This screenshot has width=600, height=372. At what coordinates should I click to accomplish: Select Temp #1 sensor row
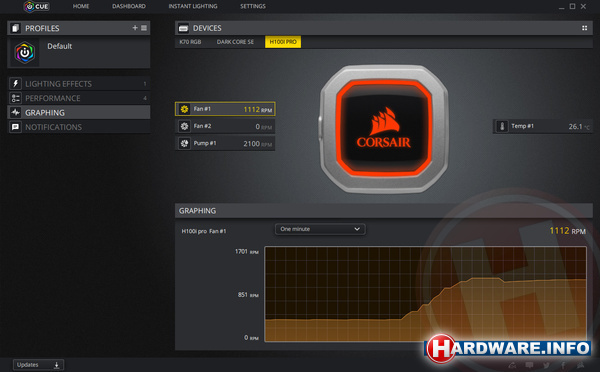[x=543, y=126]
